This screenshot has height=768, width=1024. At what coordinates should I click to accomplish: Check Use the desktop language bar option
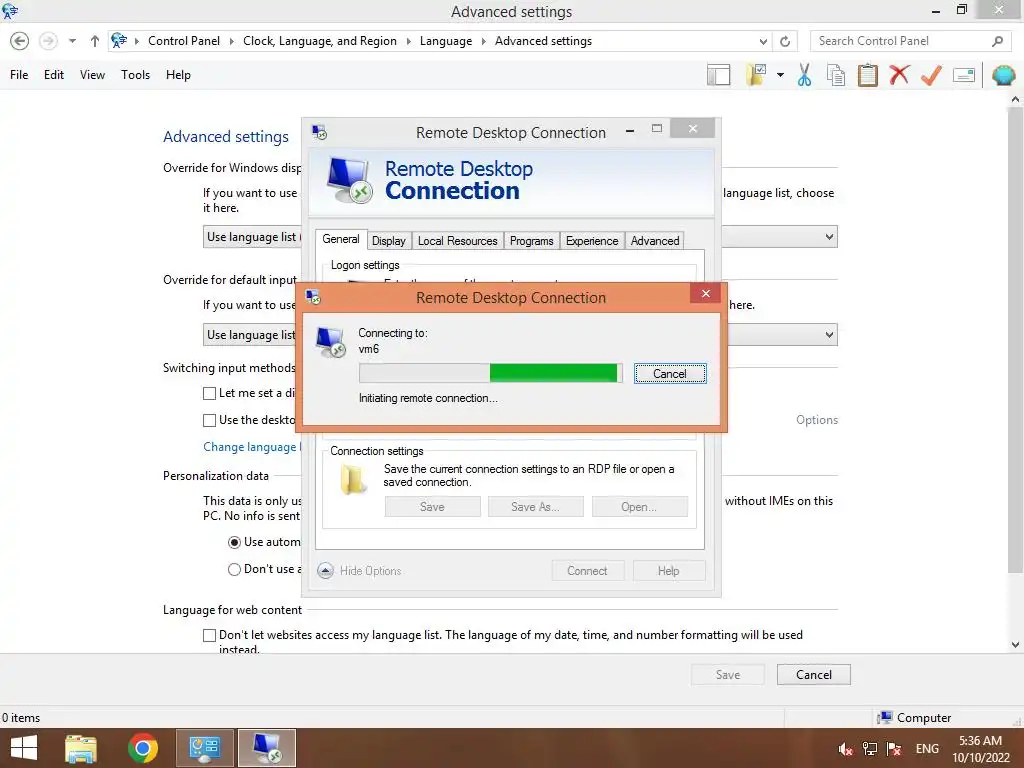point(210,421)
